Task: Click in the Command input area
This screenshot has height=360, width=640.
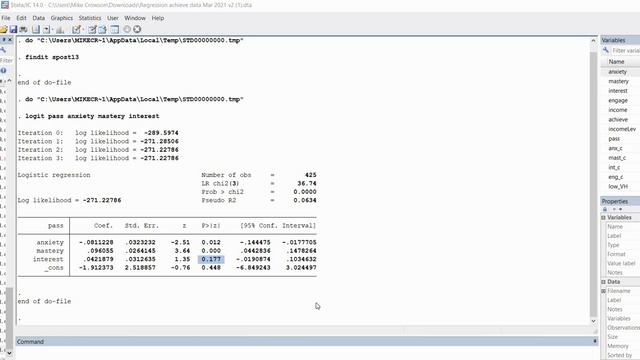Action: (307, 353)
